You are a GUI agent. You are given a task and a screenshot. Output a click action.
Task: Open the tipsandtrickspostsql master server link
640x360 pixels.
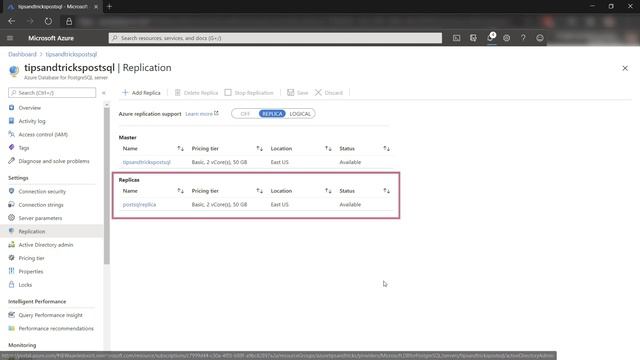pyautogui.click(x=147, y=162)
